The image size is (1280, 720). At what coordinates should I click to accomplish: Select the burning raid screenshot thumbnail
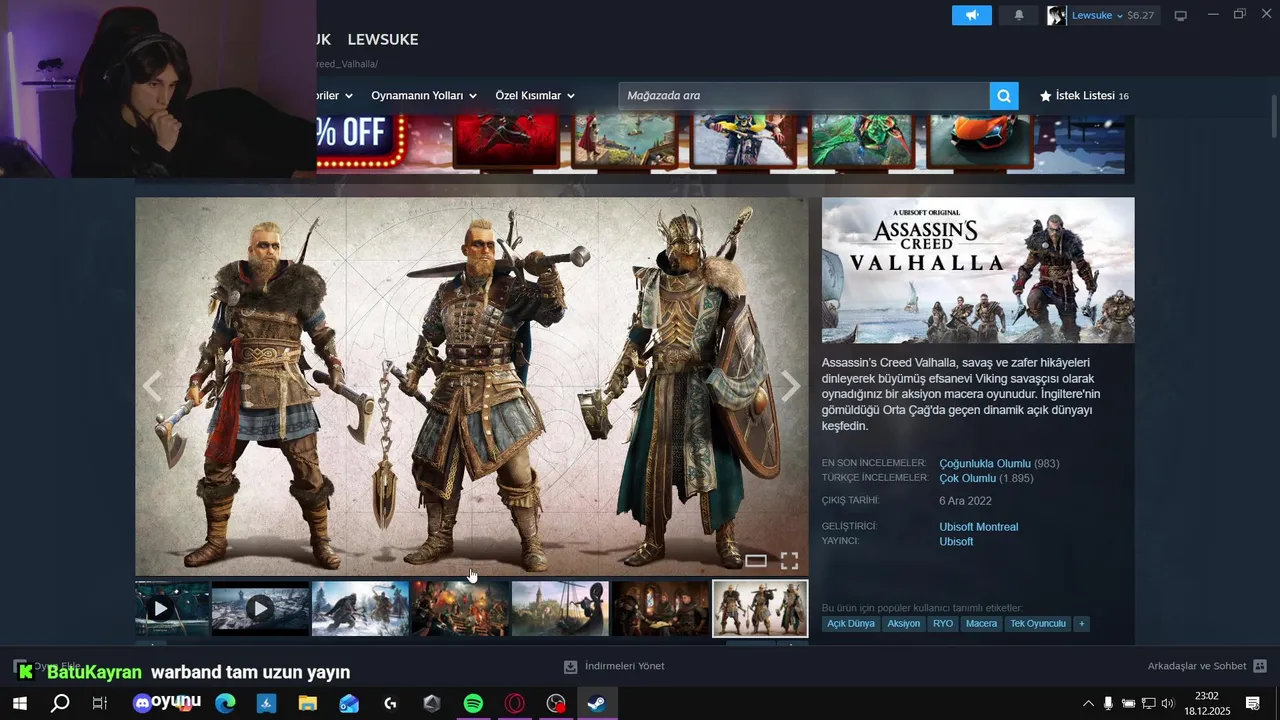pos(460,608)
